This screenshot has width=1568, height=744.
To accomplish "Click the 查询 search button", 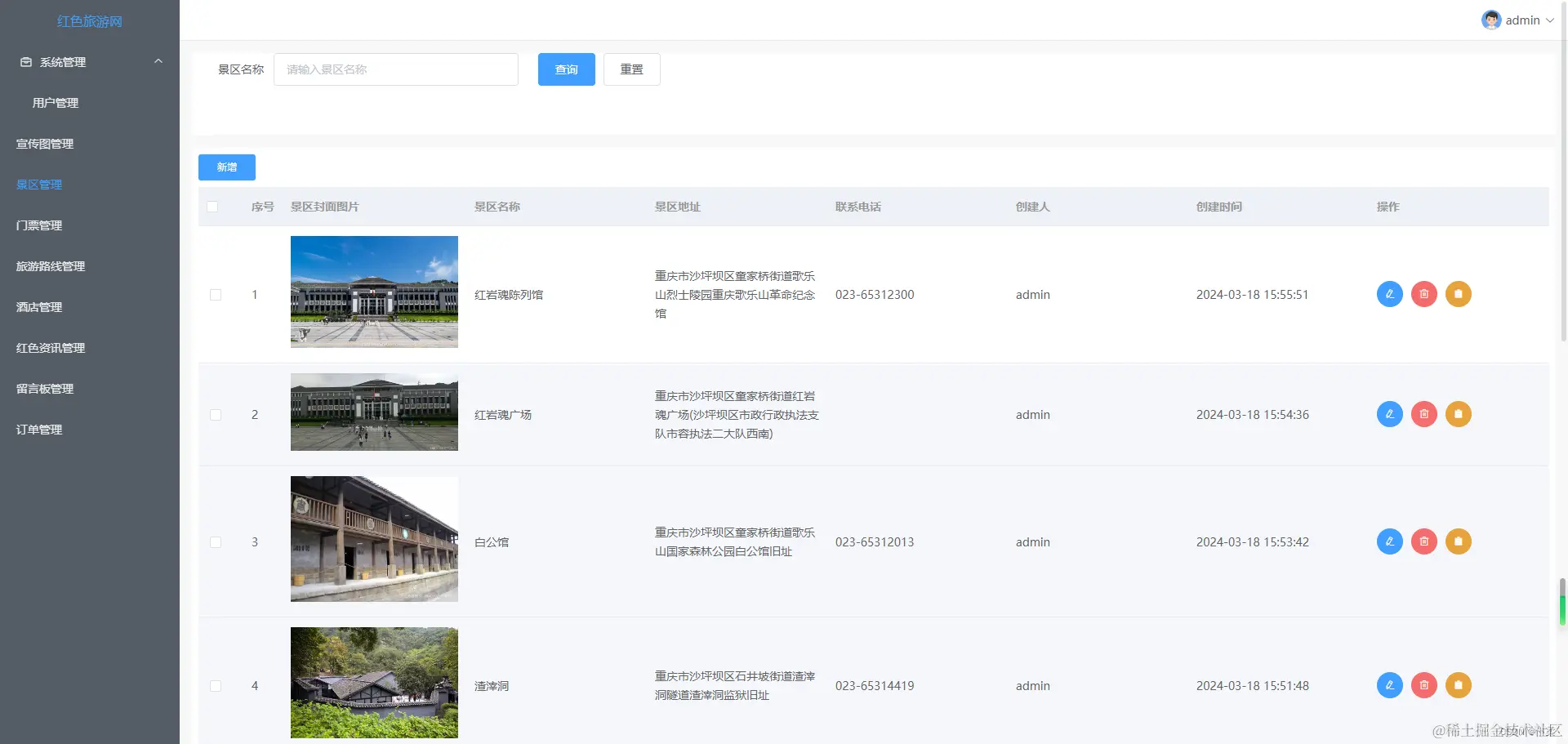I will [x=566, y=69].
